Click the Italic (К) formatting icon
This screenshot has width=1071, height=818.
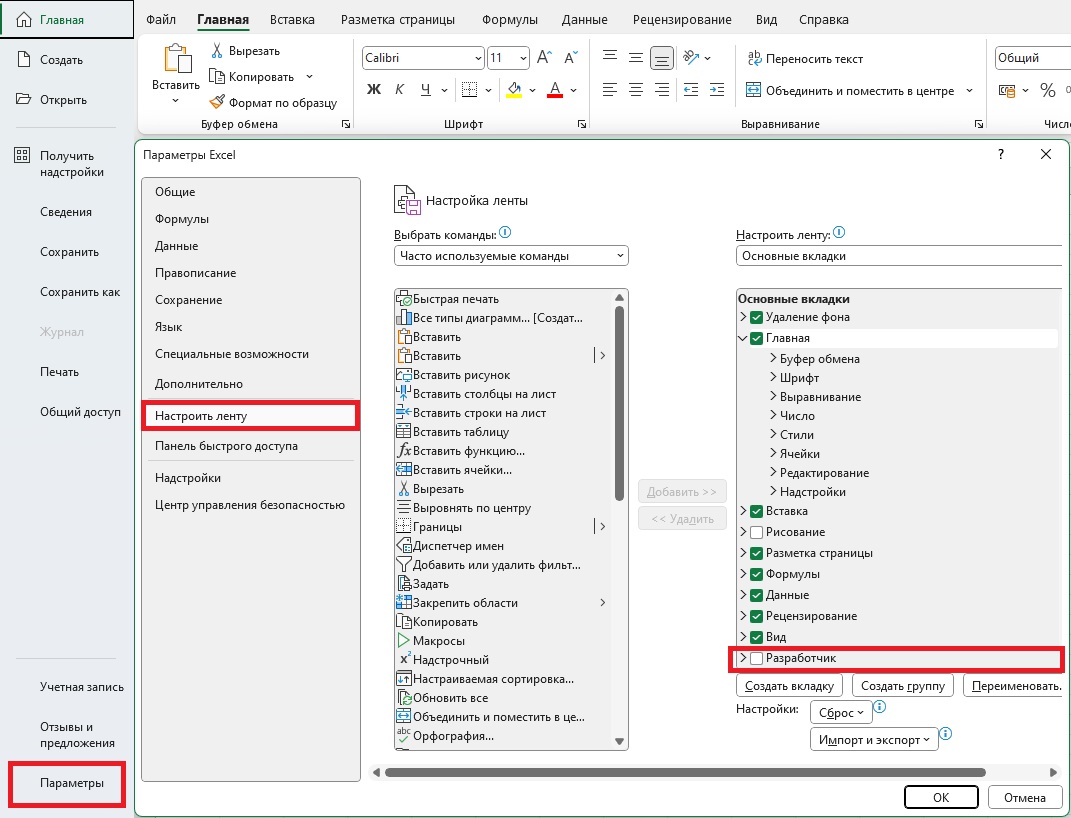click(400, 90)
